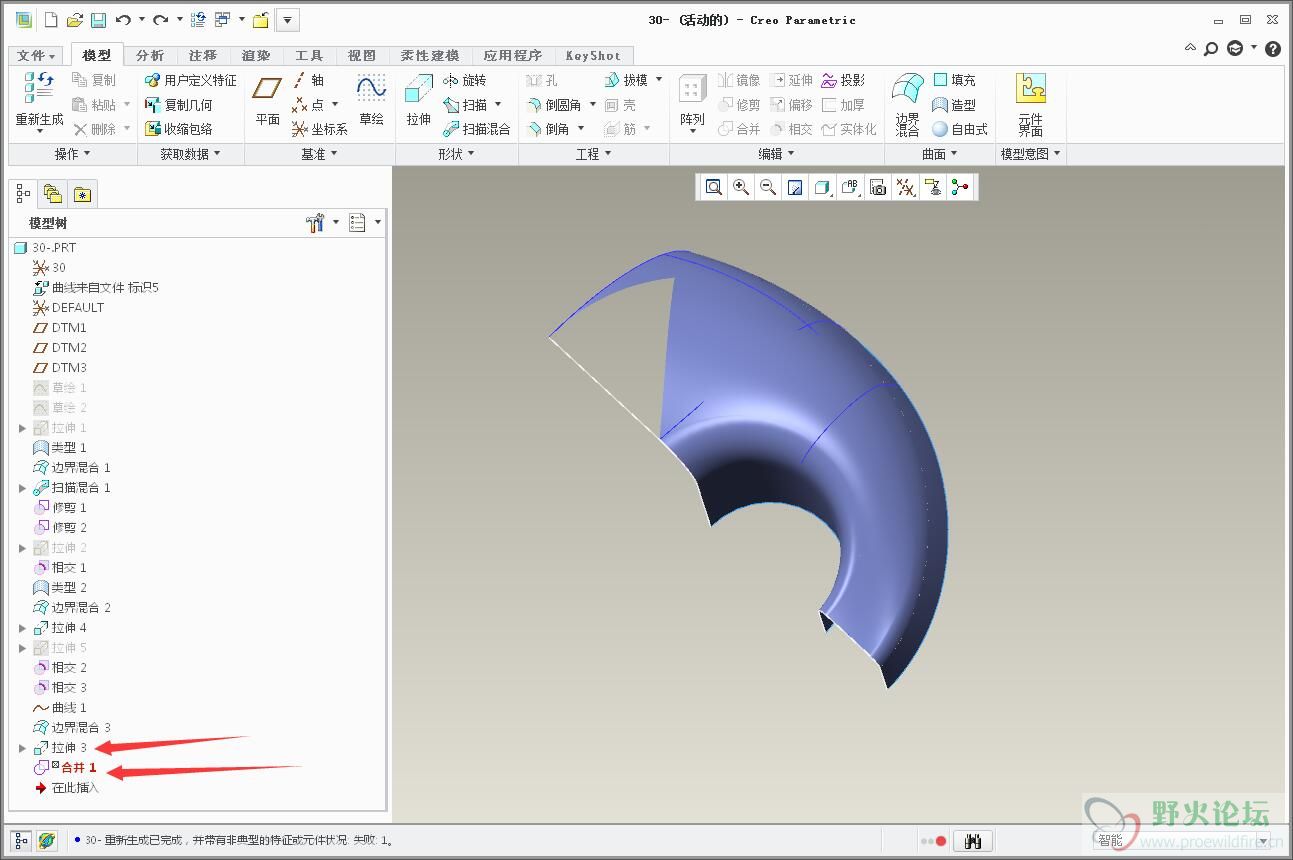Open the 边界混合 boundary blend tool
The image size is (1293, 860).
[x=907, y=104]
